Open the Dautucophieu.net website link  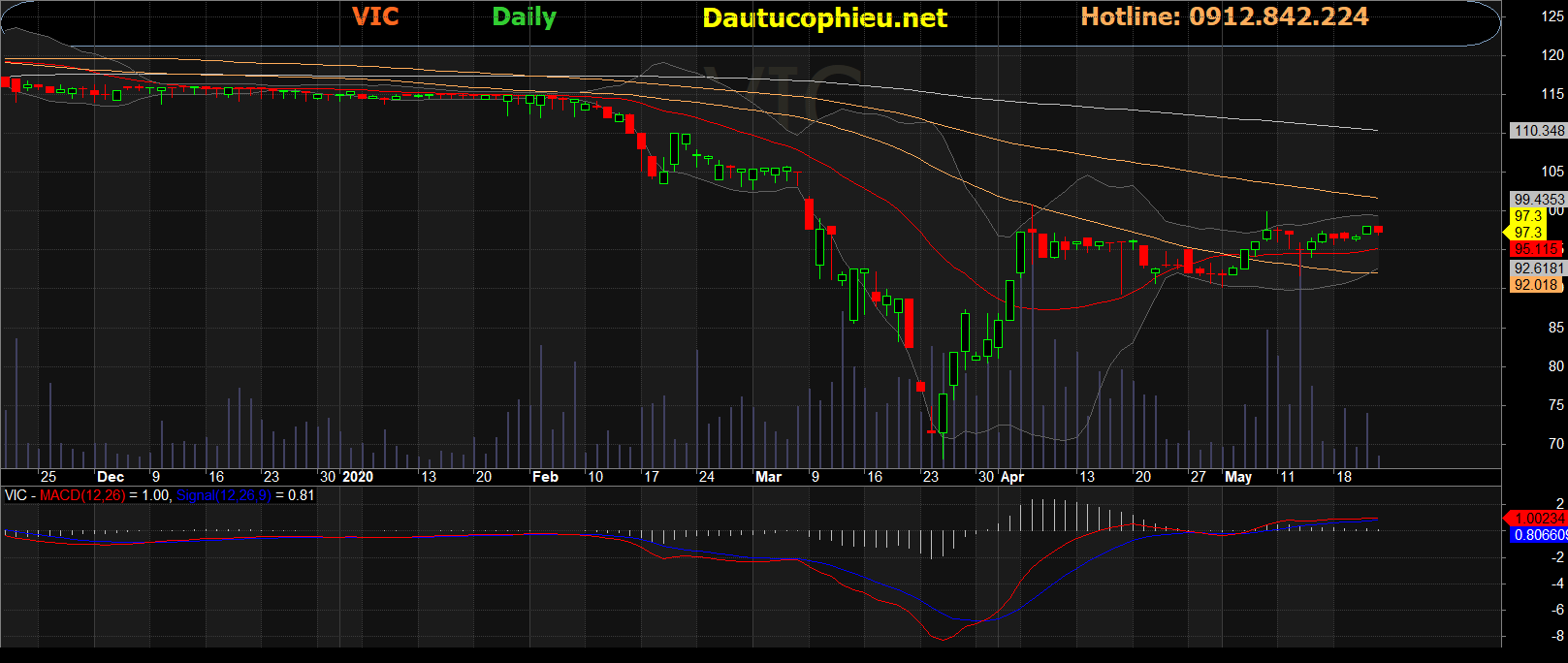tap(824, 18)
